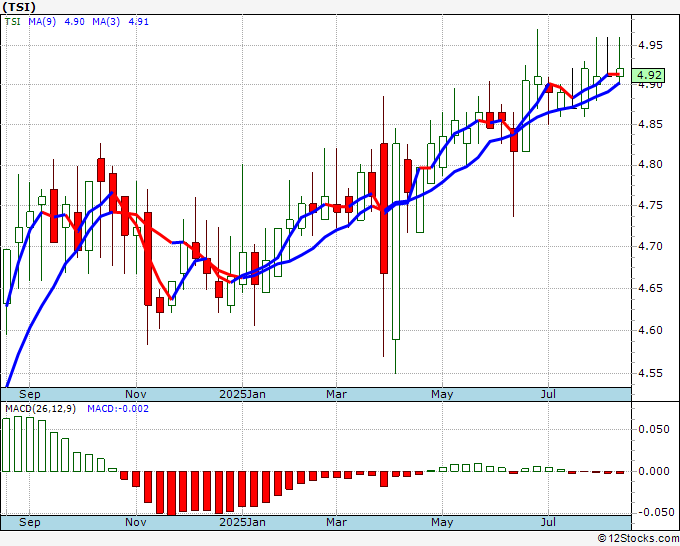This screenshot has height=546, width=680.
Task: Click the 4.70 price axis label
Action: (651, 246)
